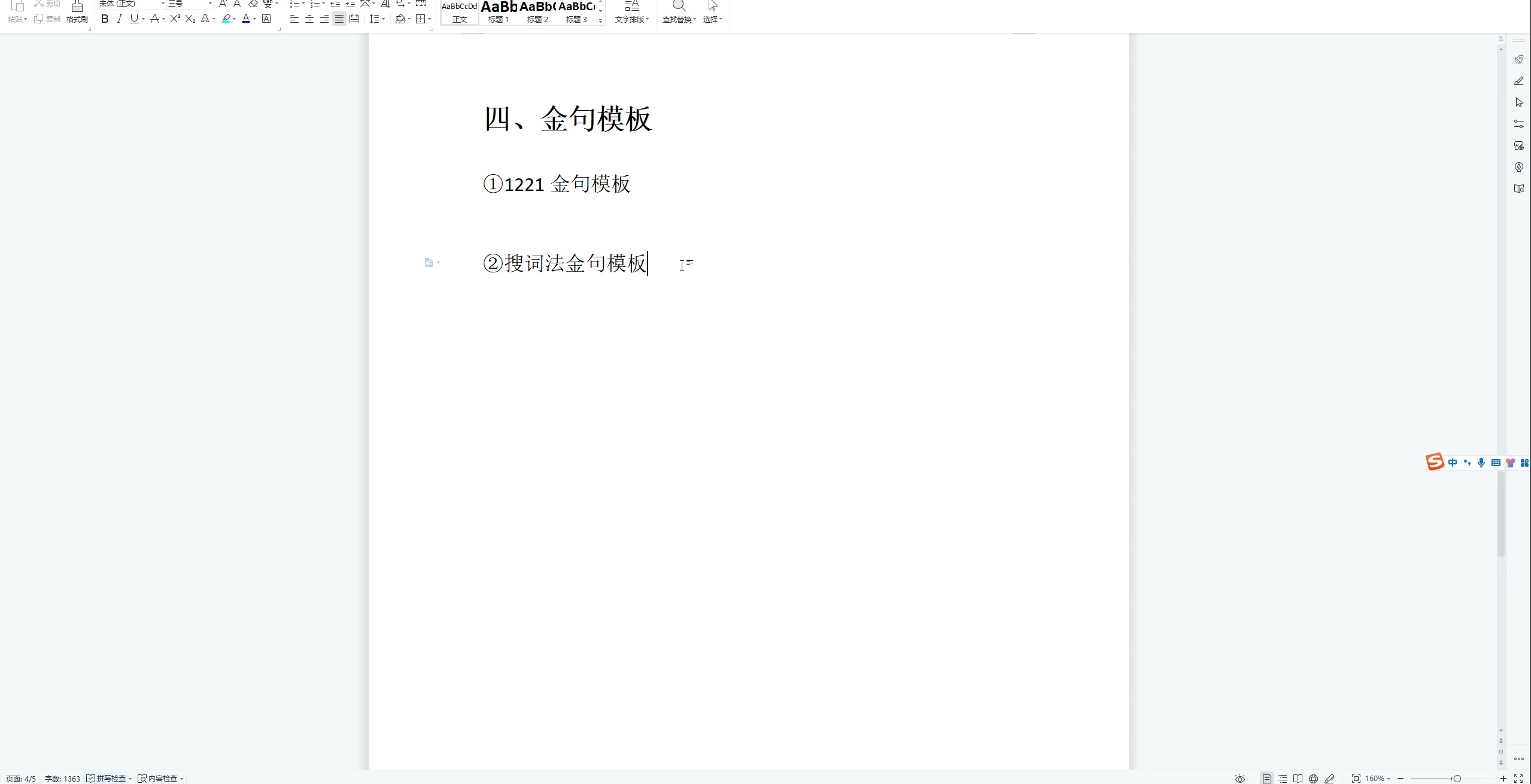Clear formatting with the eraser icon
Image resolution: width=1531 pixels, height=784 pixels.
(x=253, y=4)
